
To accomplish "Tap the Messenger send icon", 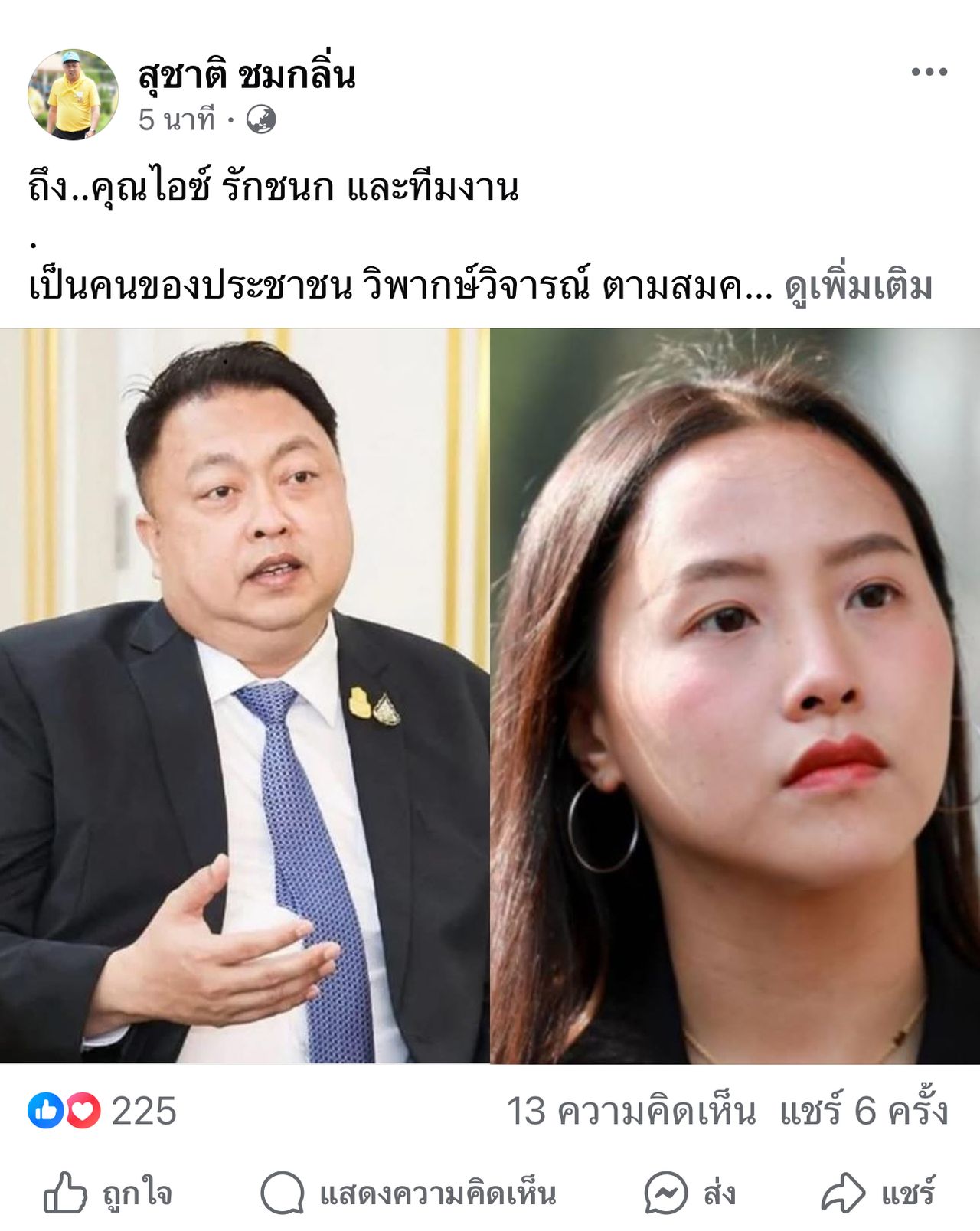I will coord(665,1193).
